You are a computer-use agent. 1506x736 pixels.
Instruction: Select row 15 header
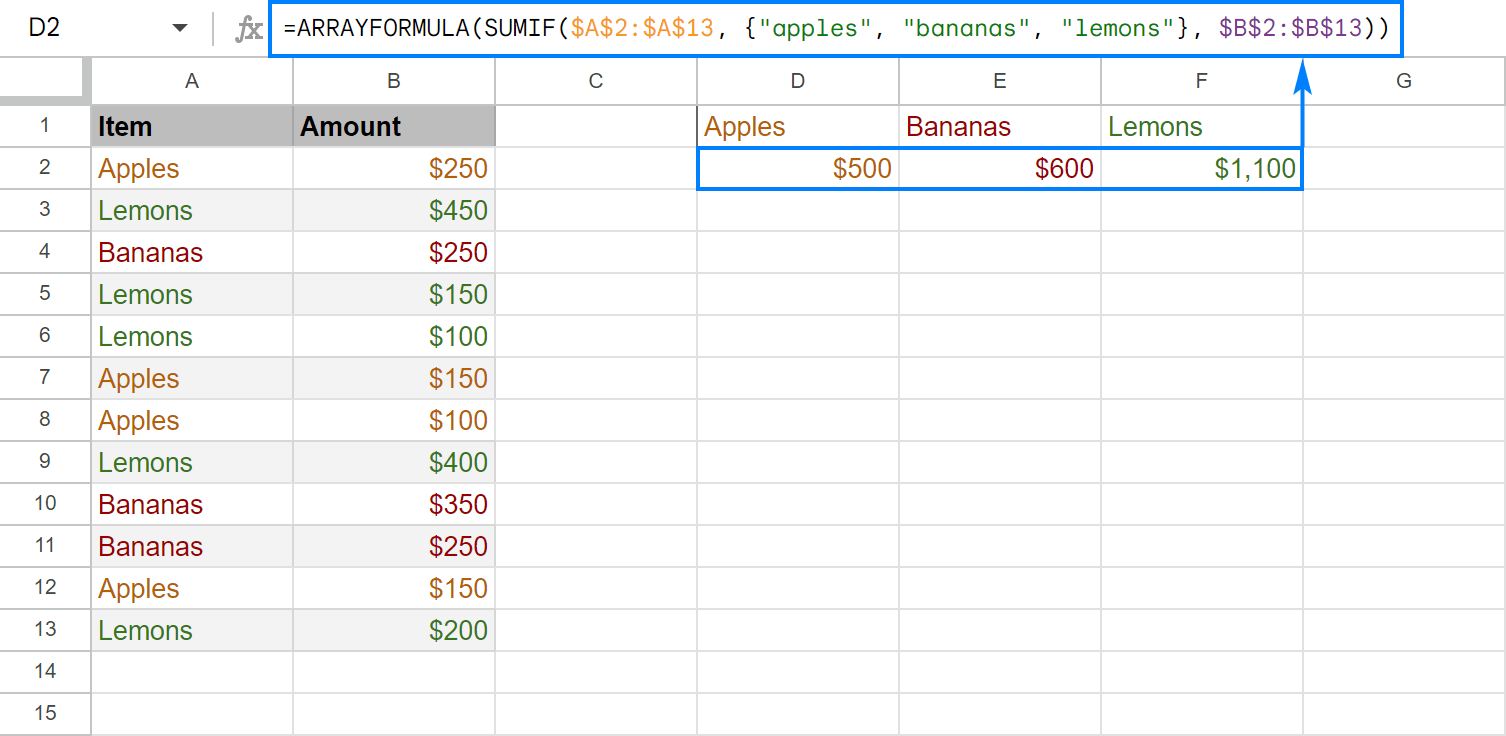45,714
